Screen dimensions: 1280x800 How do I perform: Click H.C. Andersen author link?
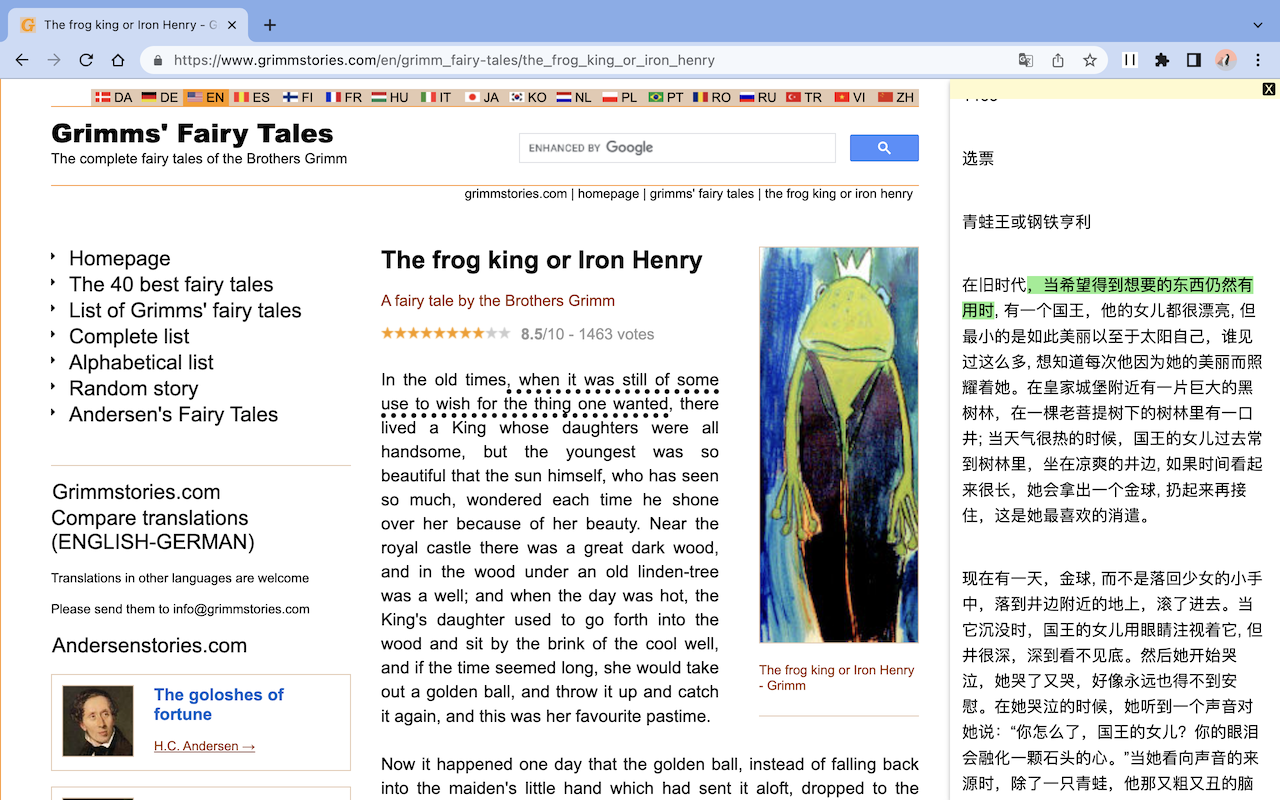tap(204, 746)
